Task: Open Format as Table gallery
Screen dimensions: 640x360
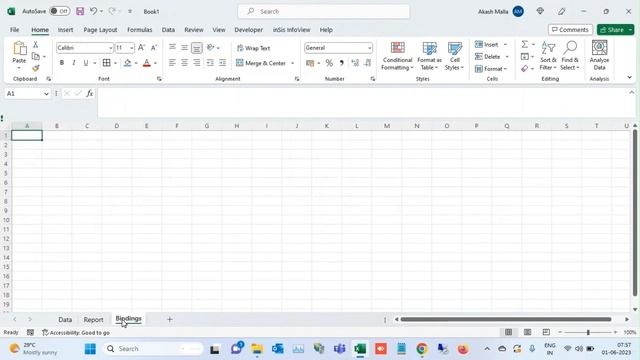Action: click(x=429, y=56)
